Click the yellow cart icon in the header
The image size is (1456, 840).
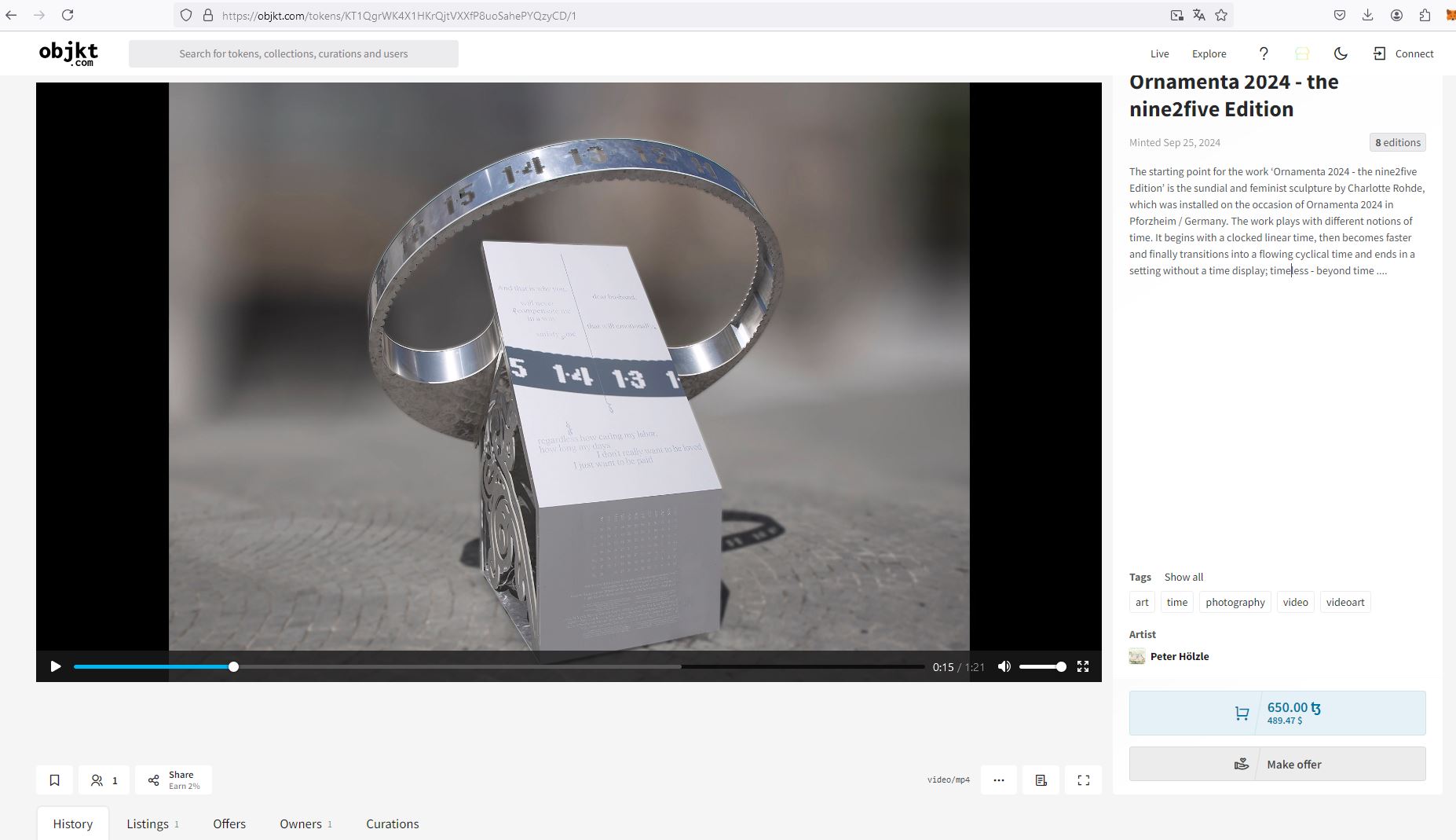coord(1302,53)
